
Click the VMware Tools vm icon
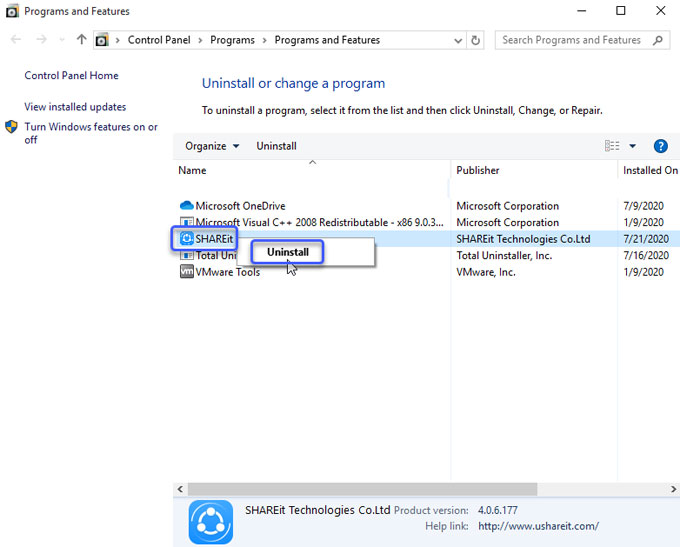[x=186, y=272]
